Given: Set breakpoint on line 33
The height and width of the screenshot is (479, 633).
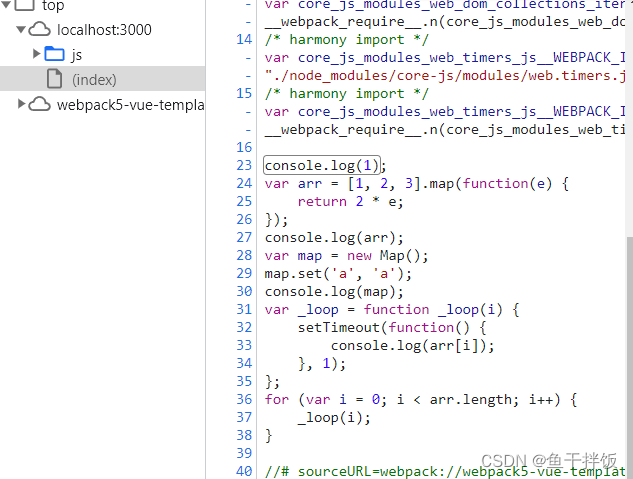Looking at the screenshot, I should tap(244, 345).
